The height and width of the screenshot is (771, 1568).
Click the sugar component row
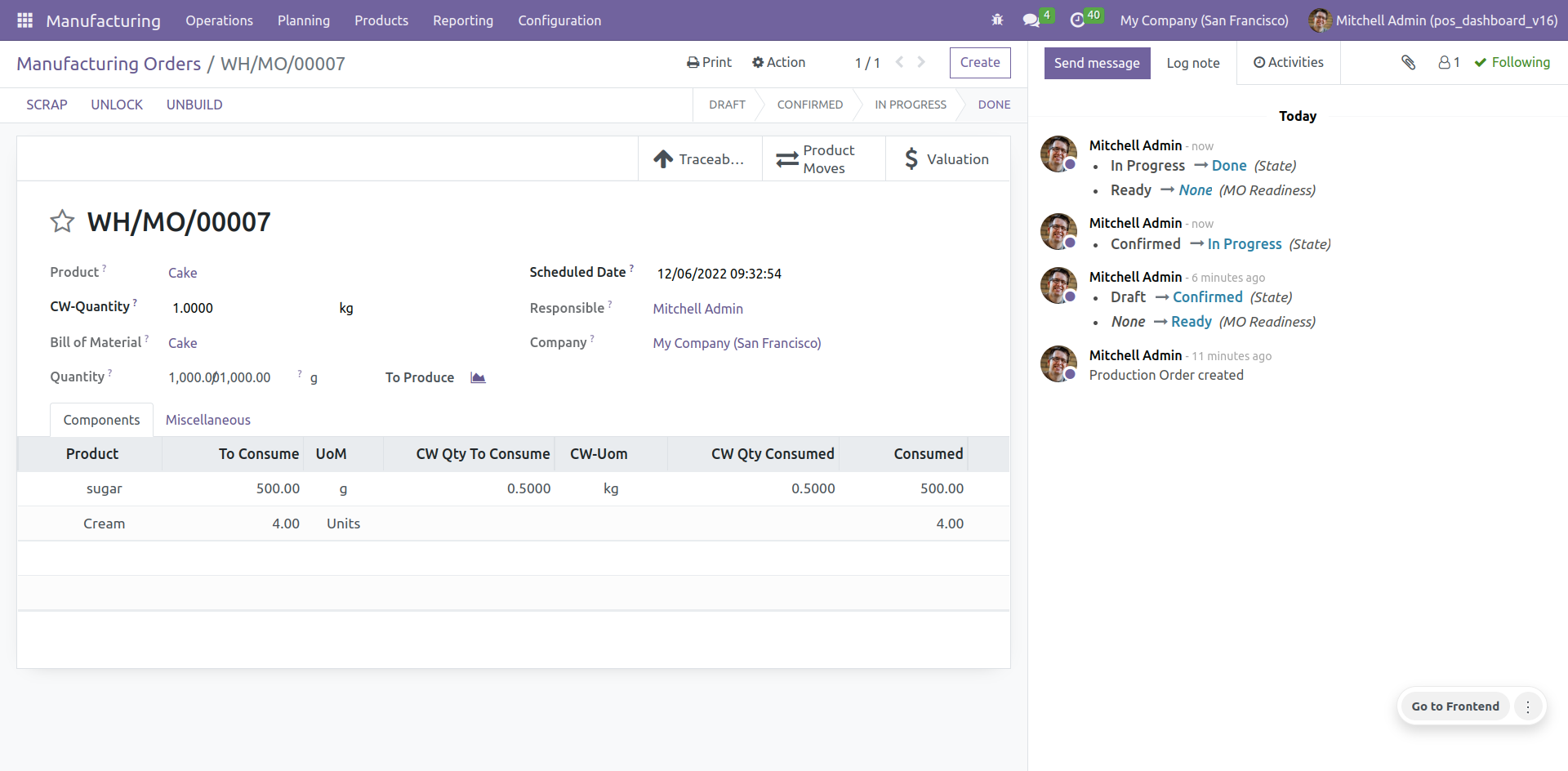(514, 488)
